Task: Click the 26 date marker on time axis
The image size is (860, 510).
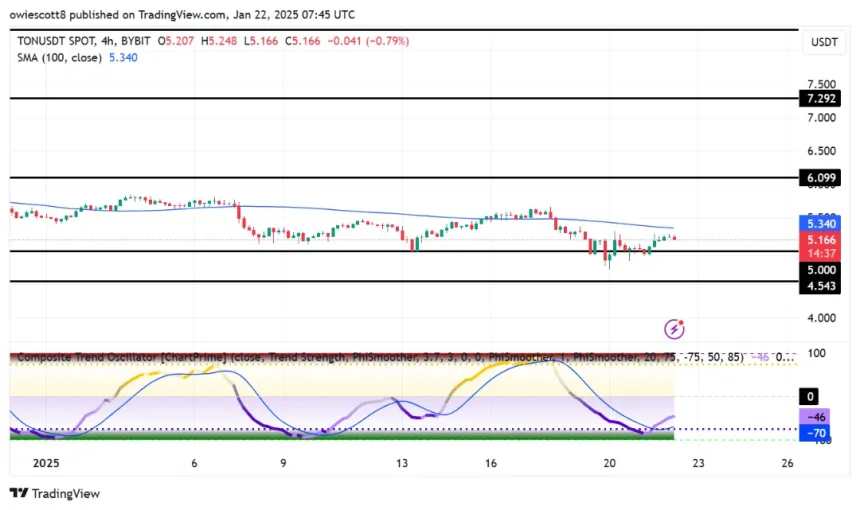Action: pos(788,463)
